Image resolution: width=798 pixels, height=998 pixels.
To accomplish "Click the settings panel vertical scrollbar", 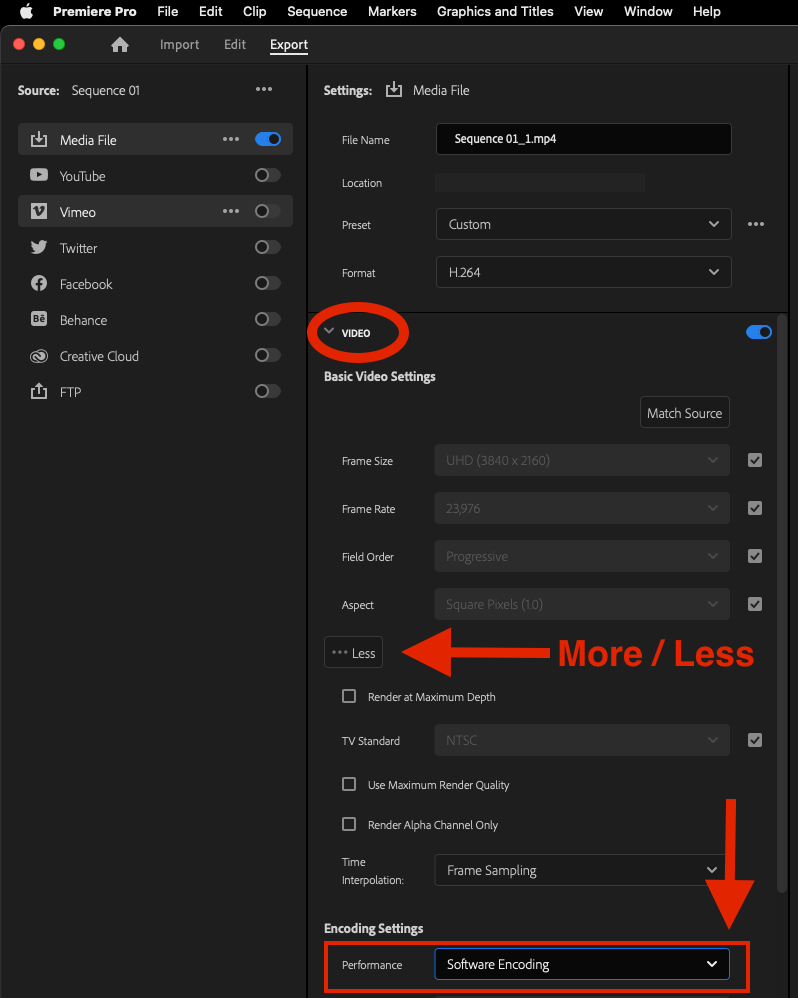I will tap(783, 605).
